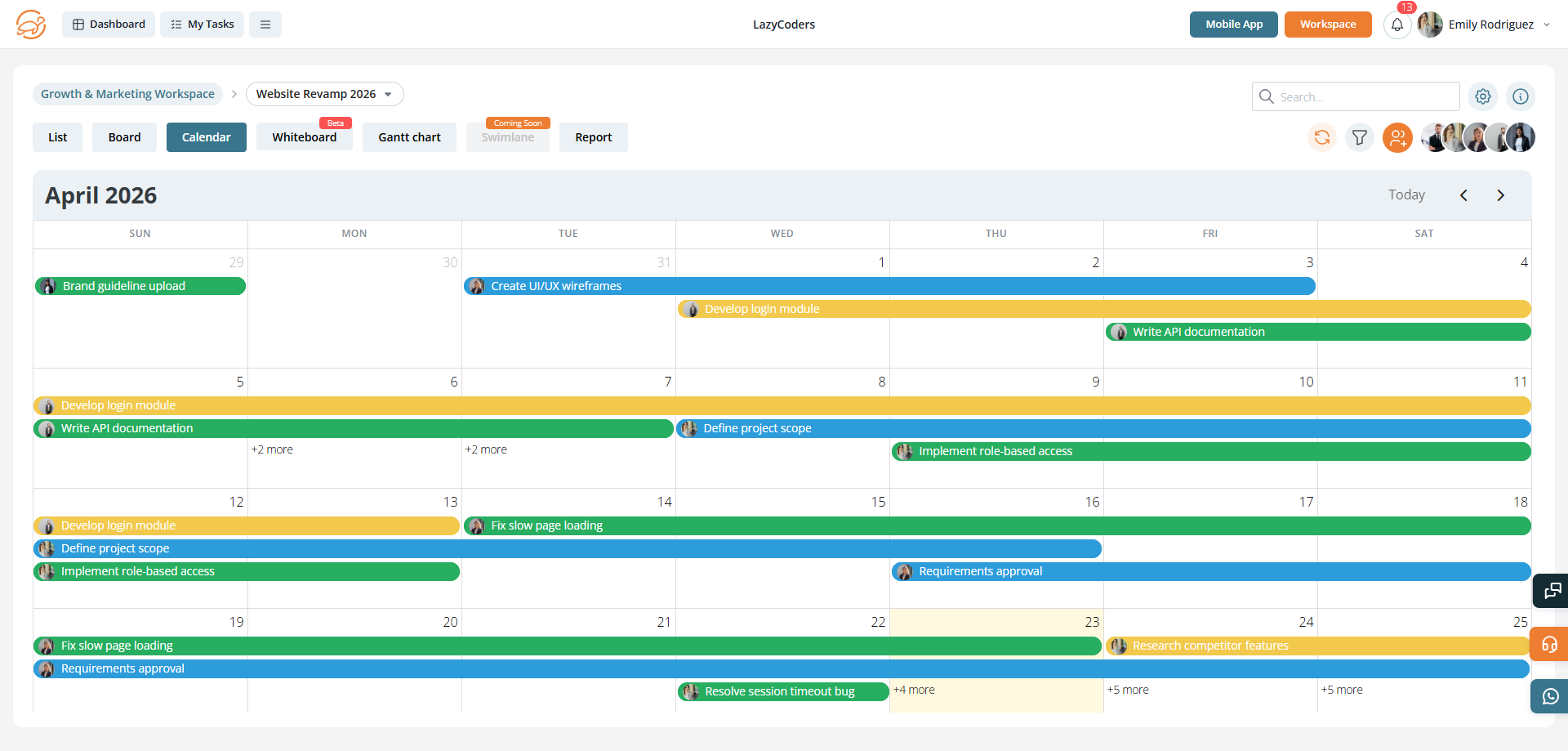Click the notification bell icon

coord(1396,25)
